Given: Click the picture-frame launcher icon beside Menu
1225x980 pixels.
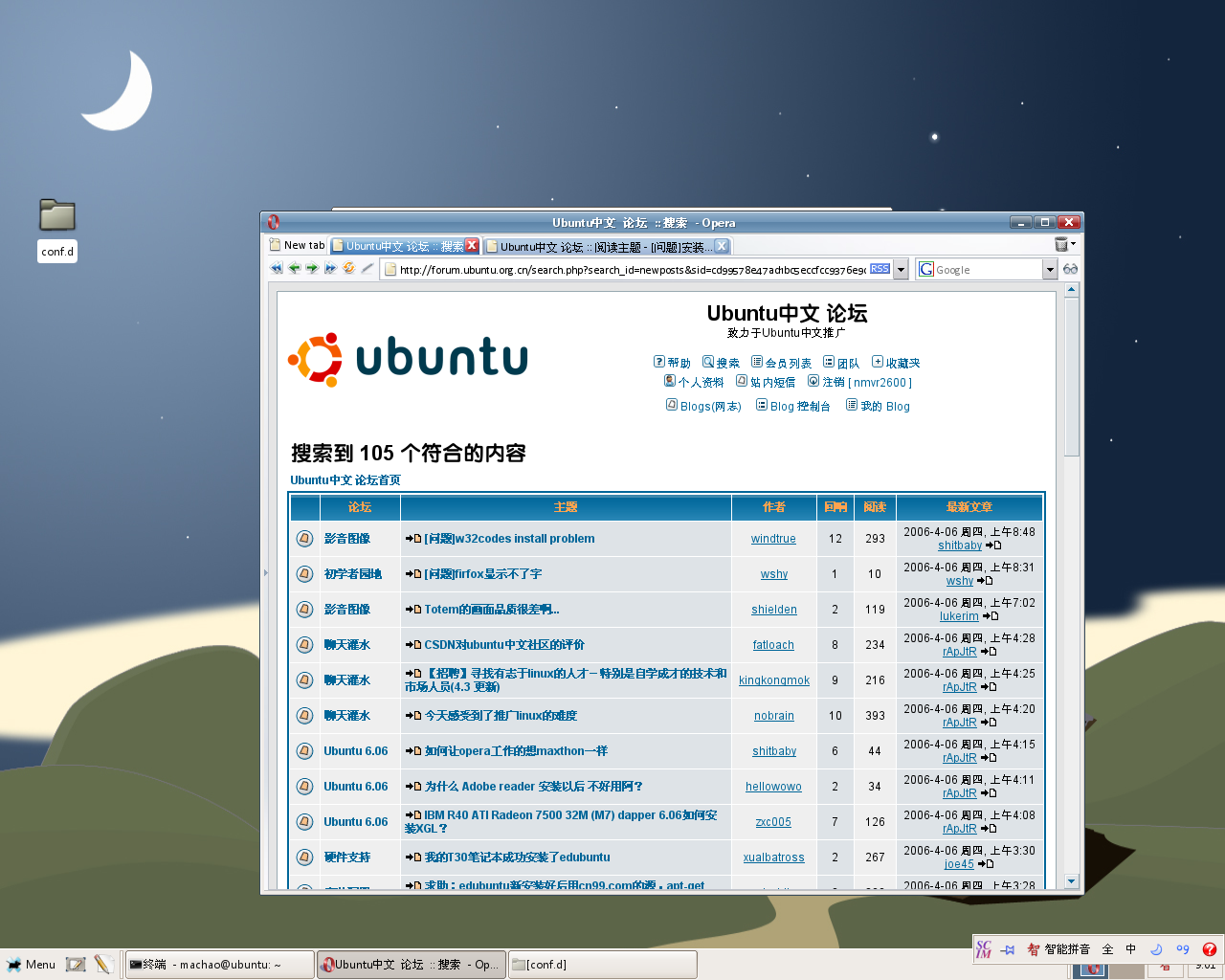Looking at the screenshot, I should coord(76,965).
